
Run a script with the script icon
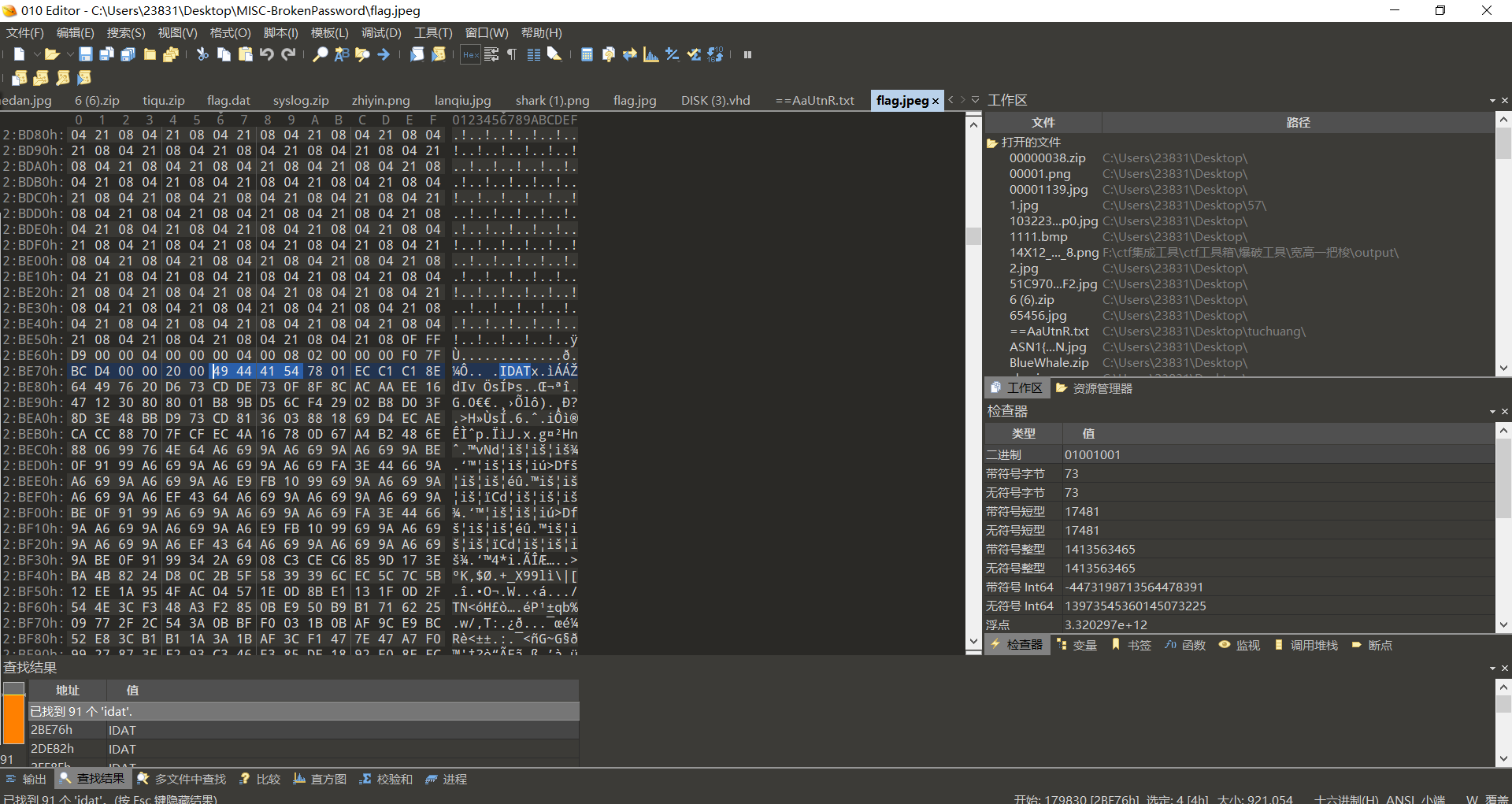click(x=417, y=54)
